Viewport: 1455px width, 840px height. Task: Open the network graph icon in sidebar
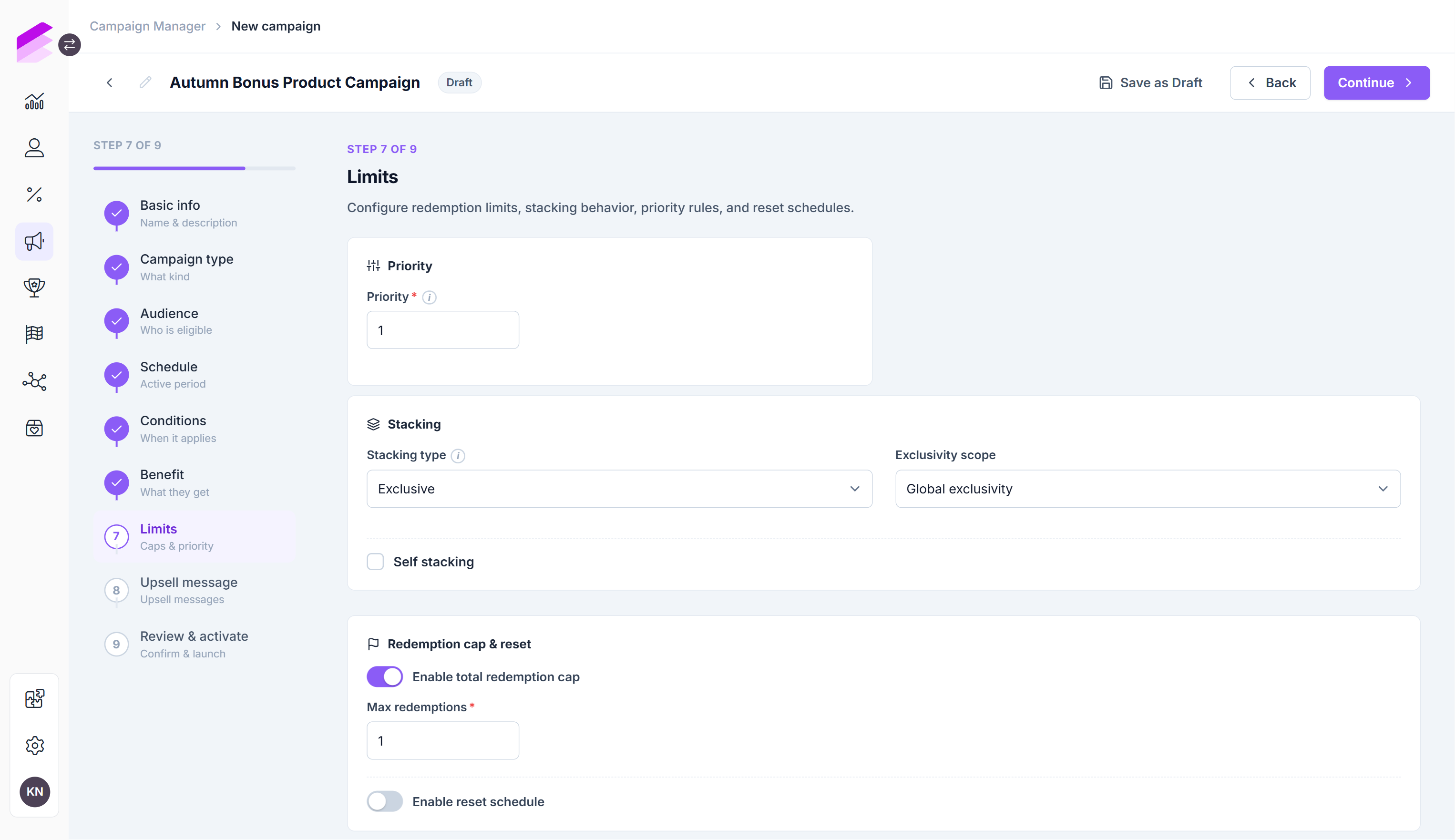tap(34, 381)
